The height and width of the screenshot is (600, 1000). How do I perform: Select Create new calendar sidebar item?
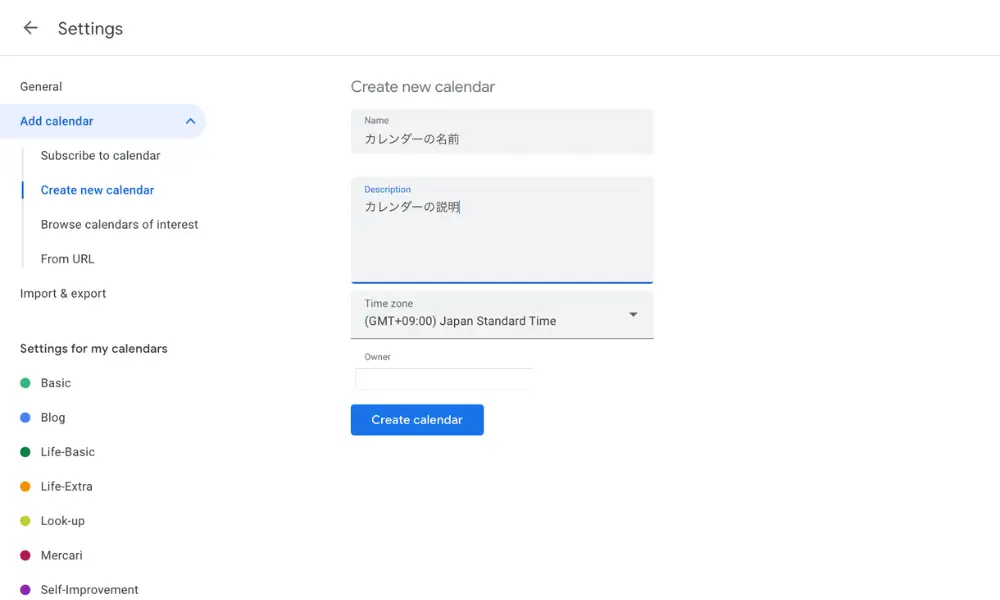coord(97,190)
